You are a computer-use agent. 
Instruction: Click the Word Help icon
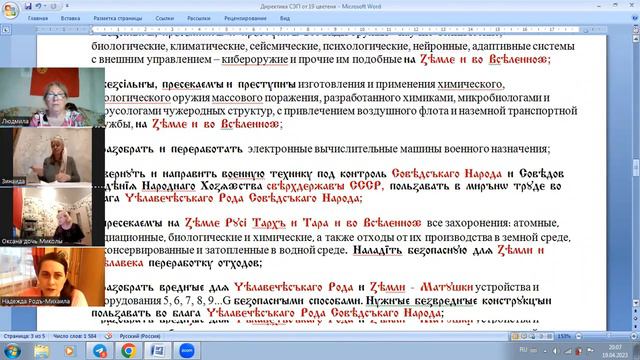(x=635, y=18)
